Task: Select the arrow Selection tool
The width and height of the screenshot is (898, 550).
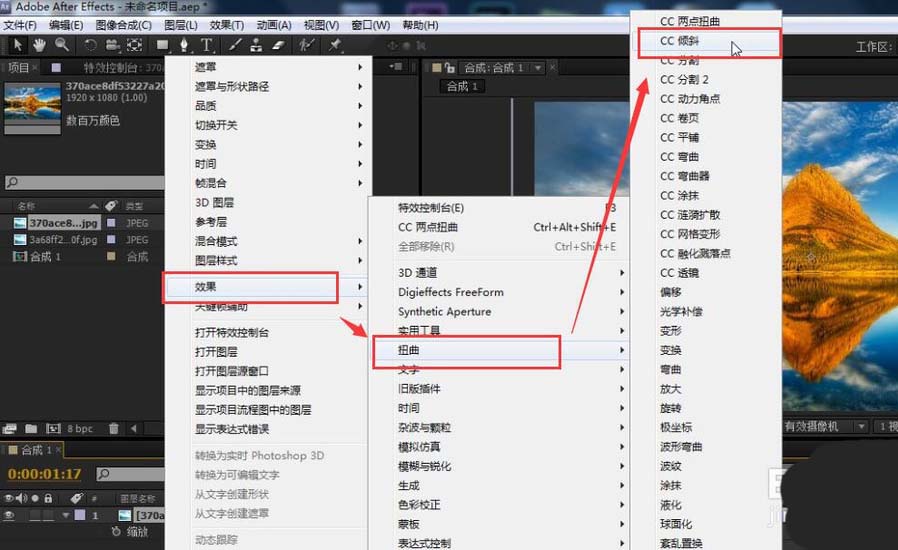Action: [18, 45]
